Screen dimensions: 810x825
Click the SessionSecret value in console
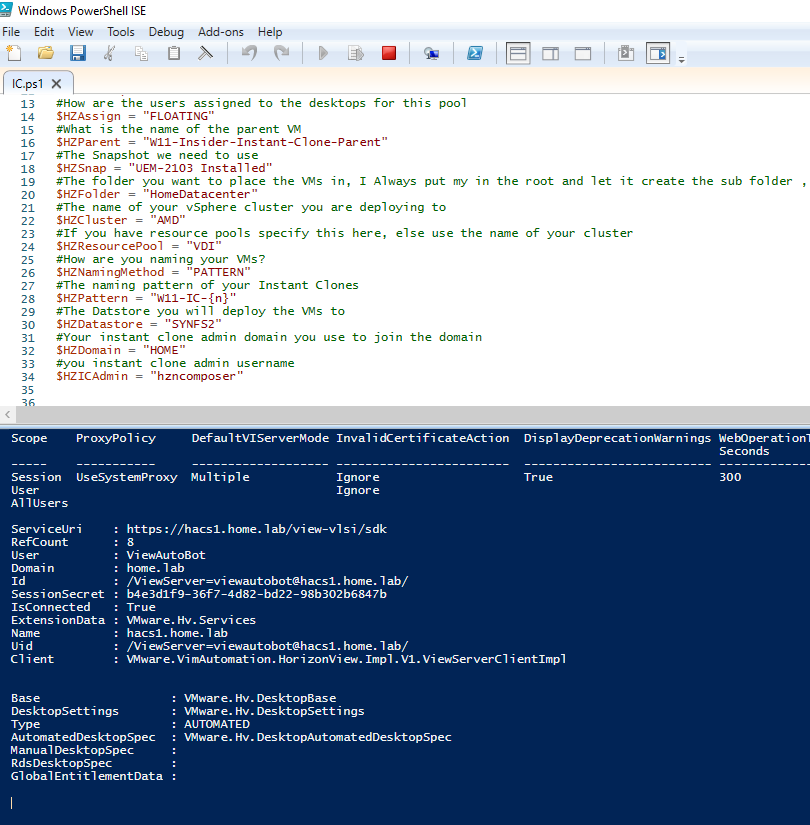257,594
